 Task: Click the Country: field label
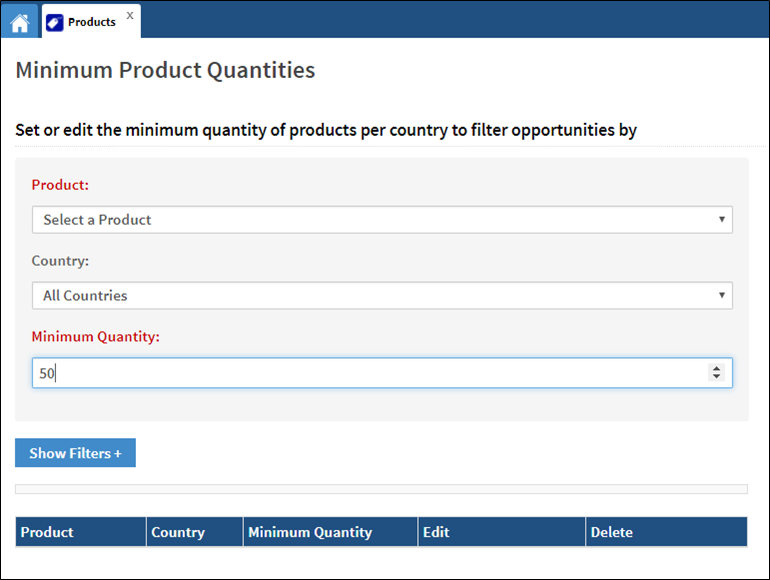[x=60, y=260]
